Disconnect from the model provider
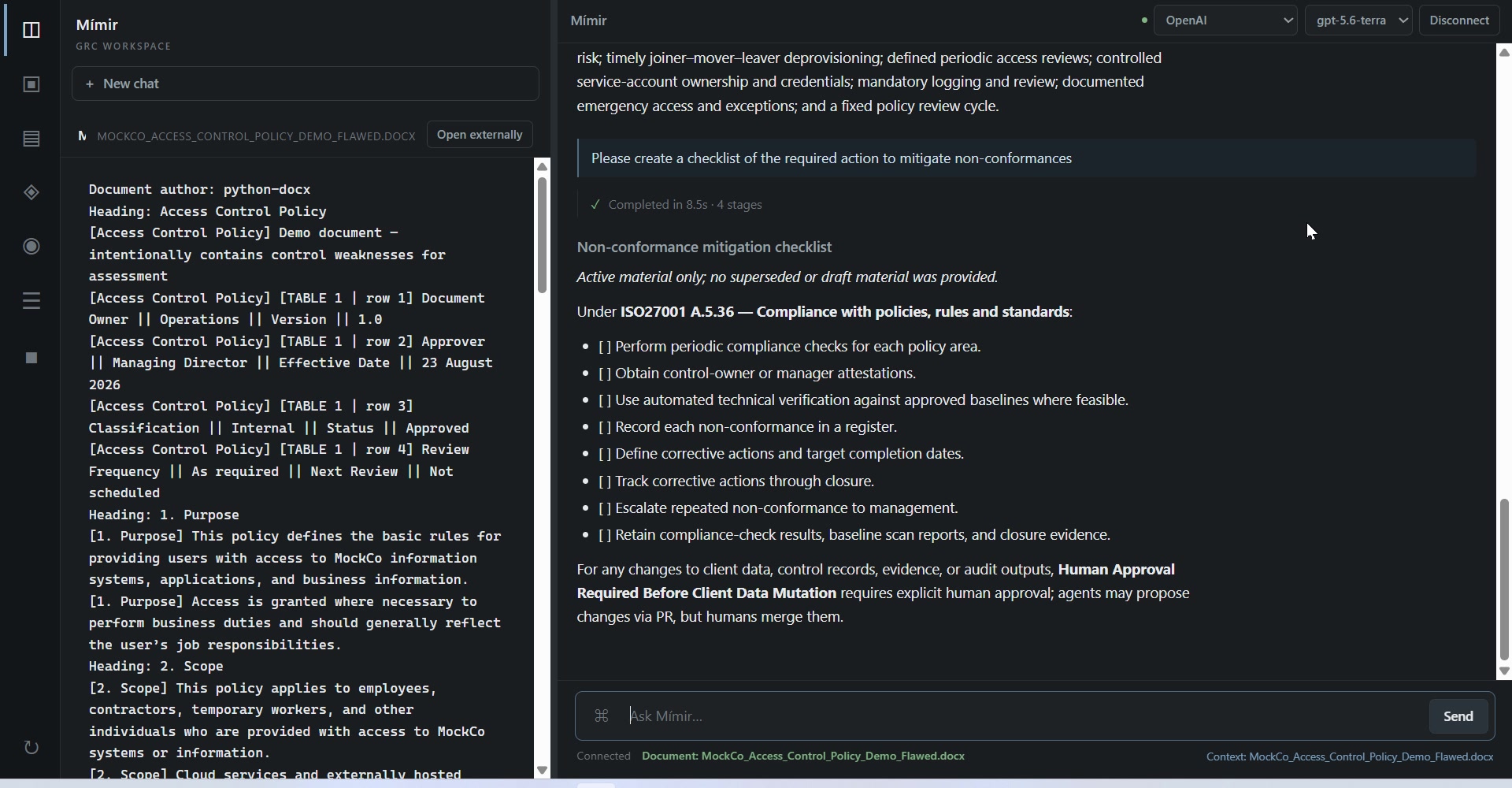Viewport: 1512px width, 788px height. point(1459,20)
